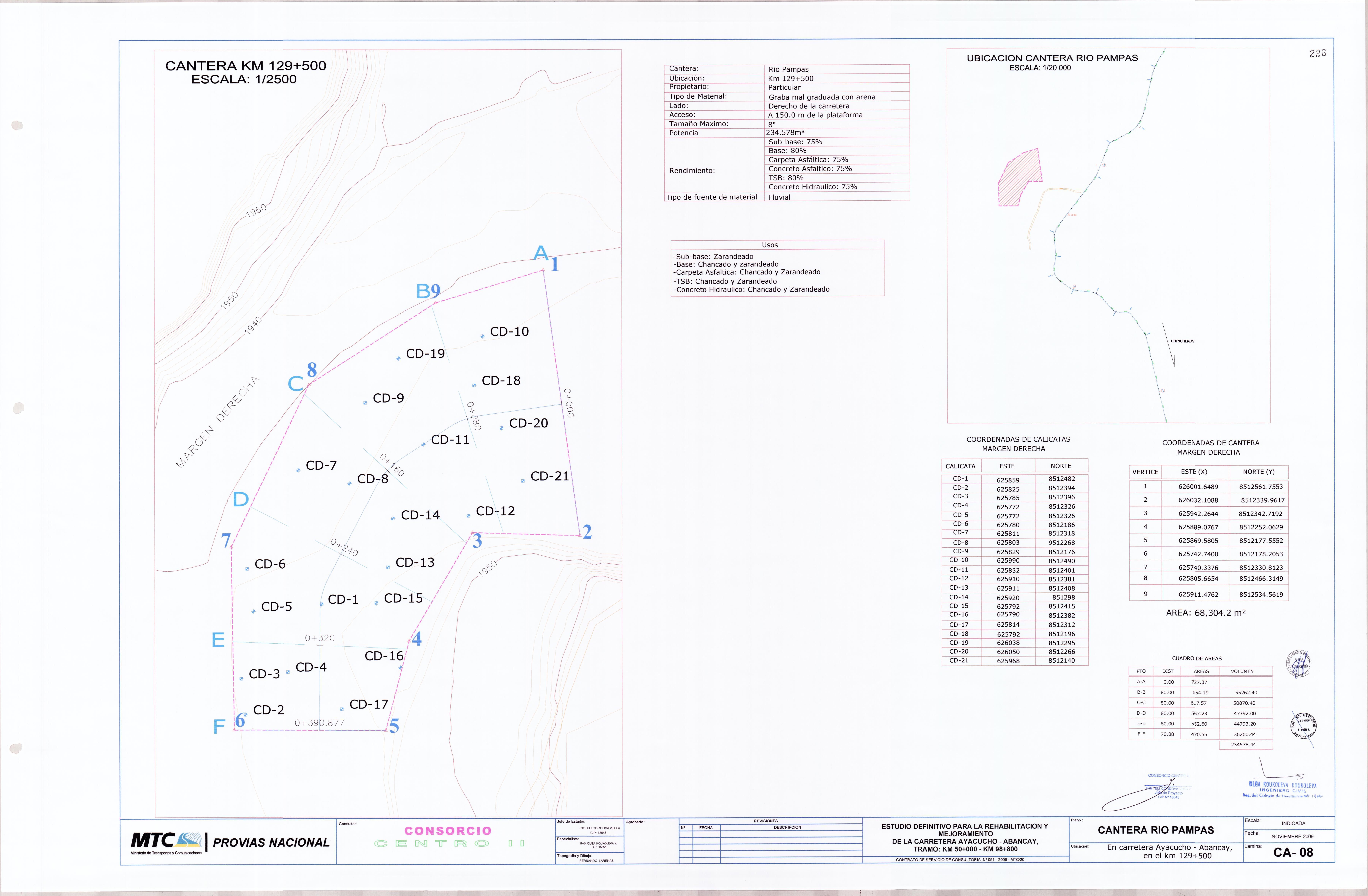The height and width of the screenshot is (896, 1368).
Task: Click calicata label CD-7 on map
Action: coord(321,466)
